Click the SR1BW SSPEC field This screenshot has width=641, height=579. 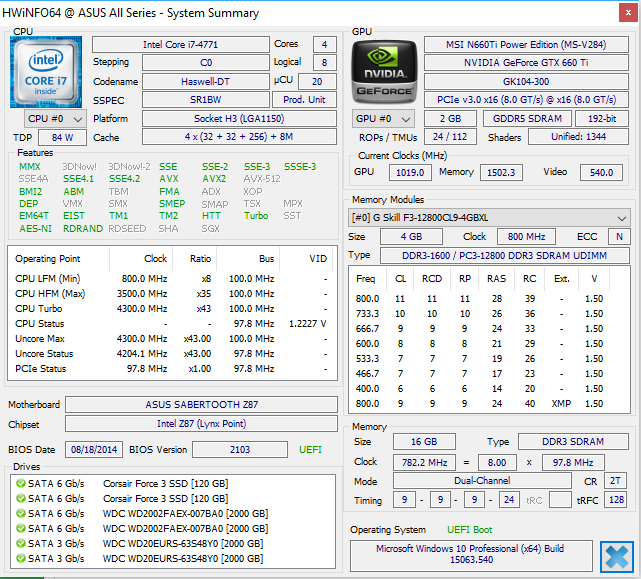(x=206, y=100)
